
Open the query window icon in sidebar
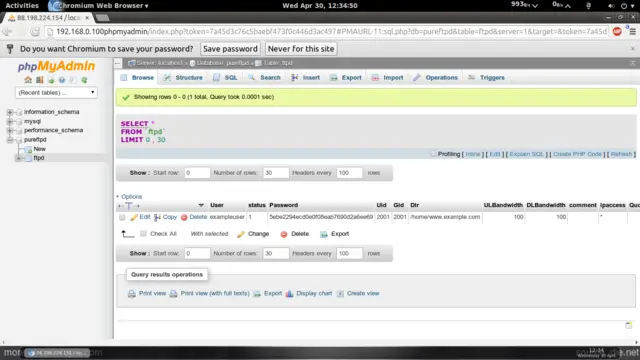51,80
